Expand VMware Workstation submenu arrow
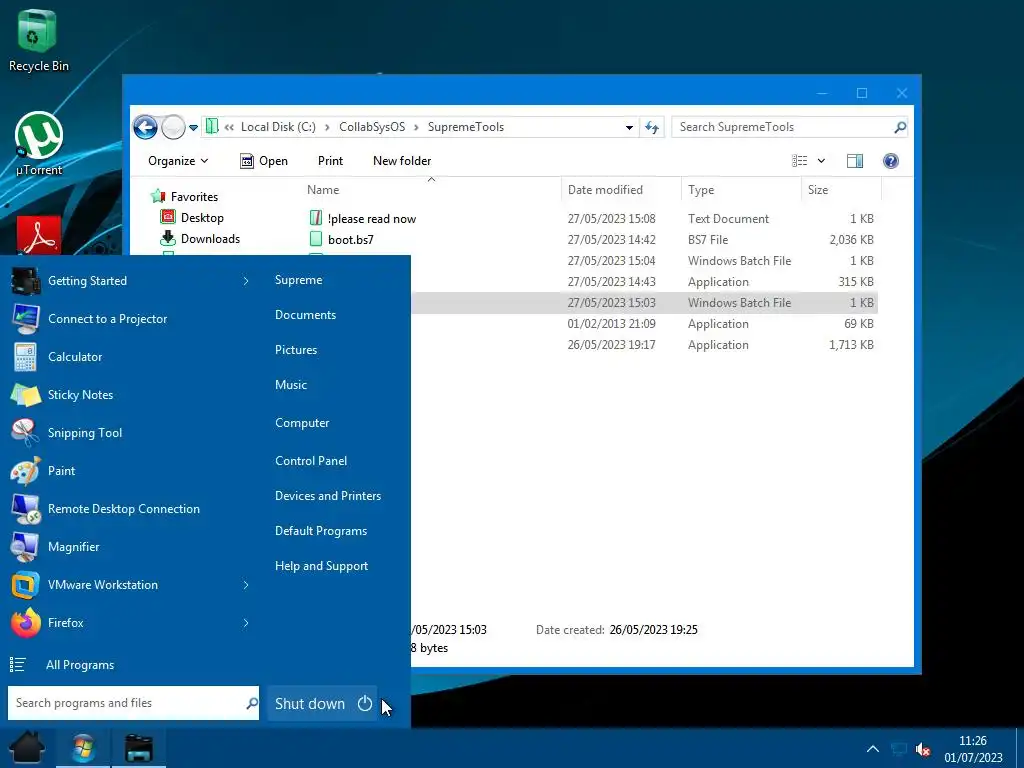Viewport: 1024px width, 768px height. tap(246, 584)
